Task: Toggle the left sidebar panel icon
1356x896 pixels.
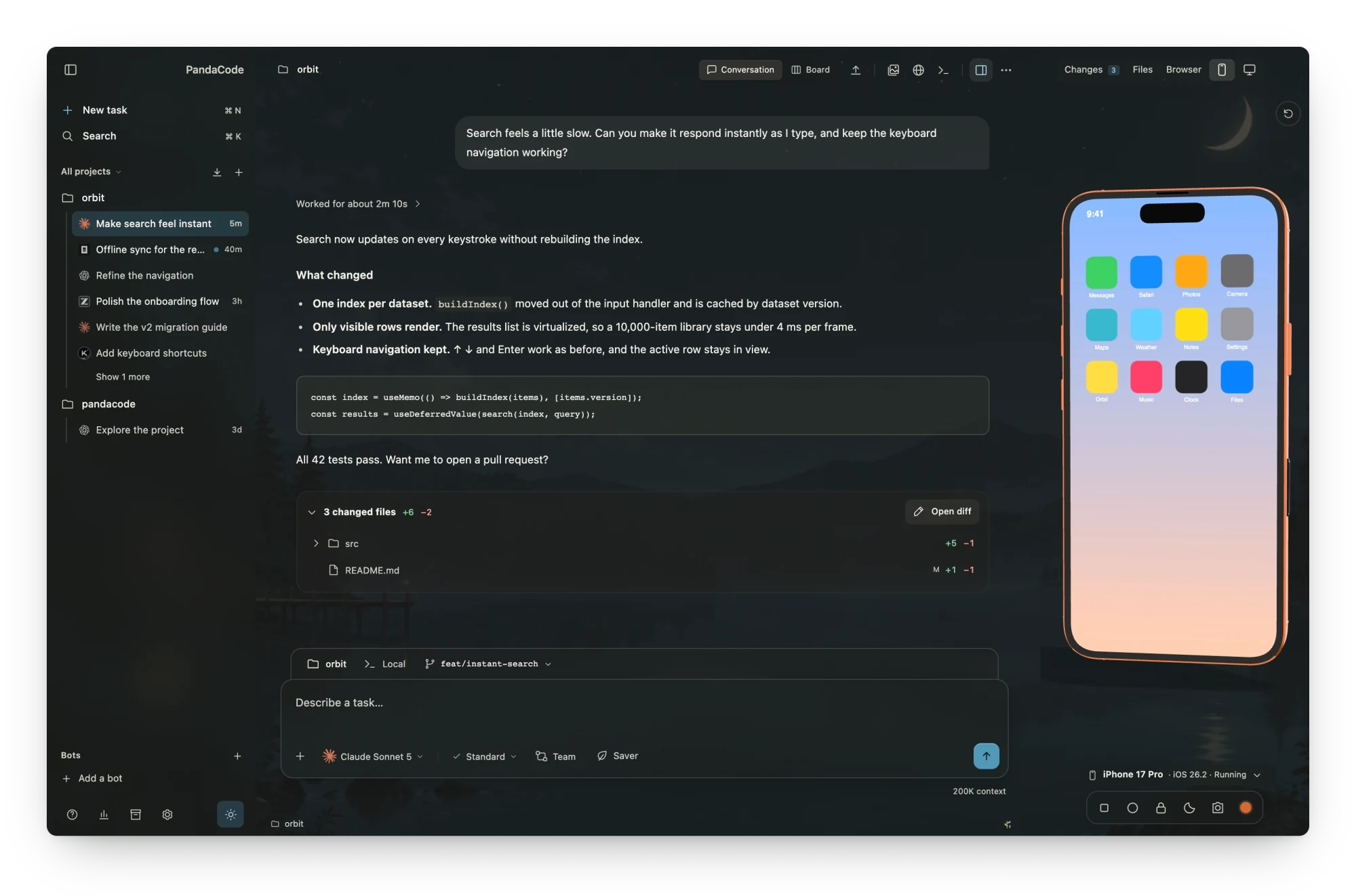Action: coord(71,70)
